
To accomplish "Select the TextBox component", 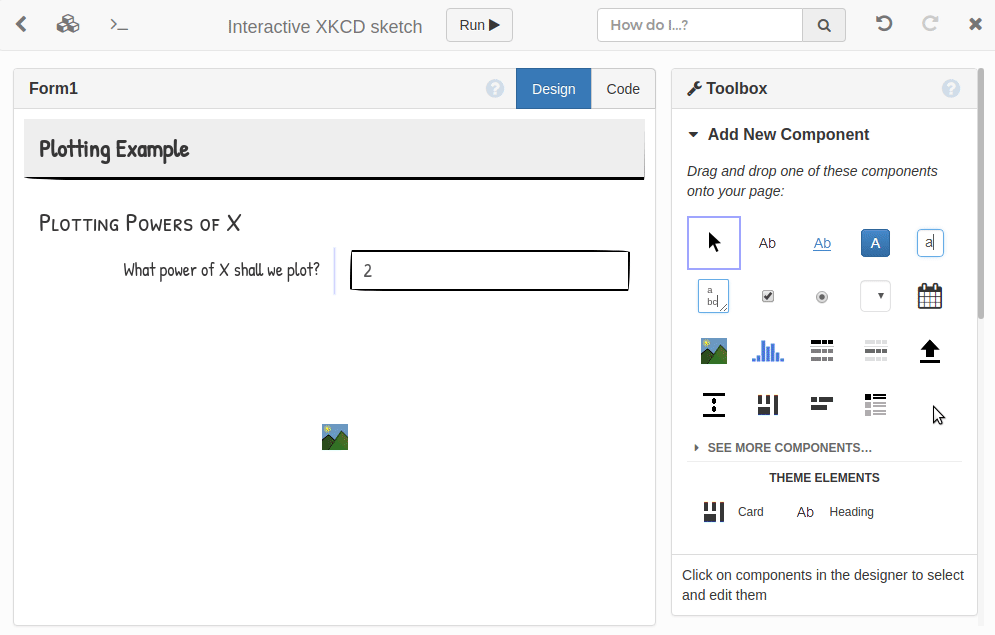I will (x=930, y=242).
